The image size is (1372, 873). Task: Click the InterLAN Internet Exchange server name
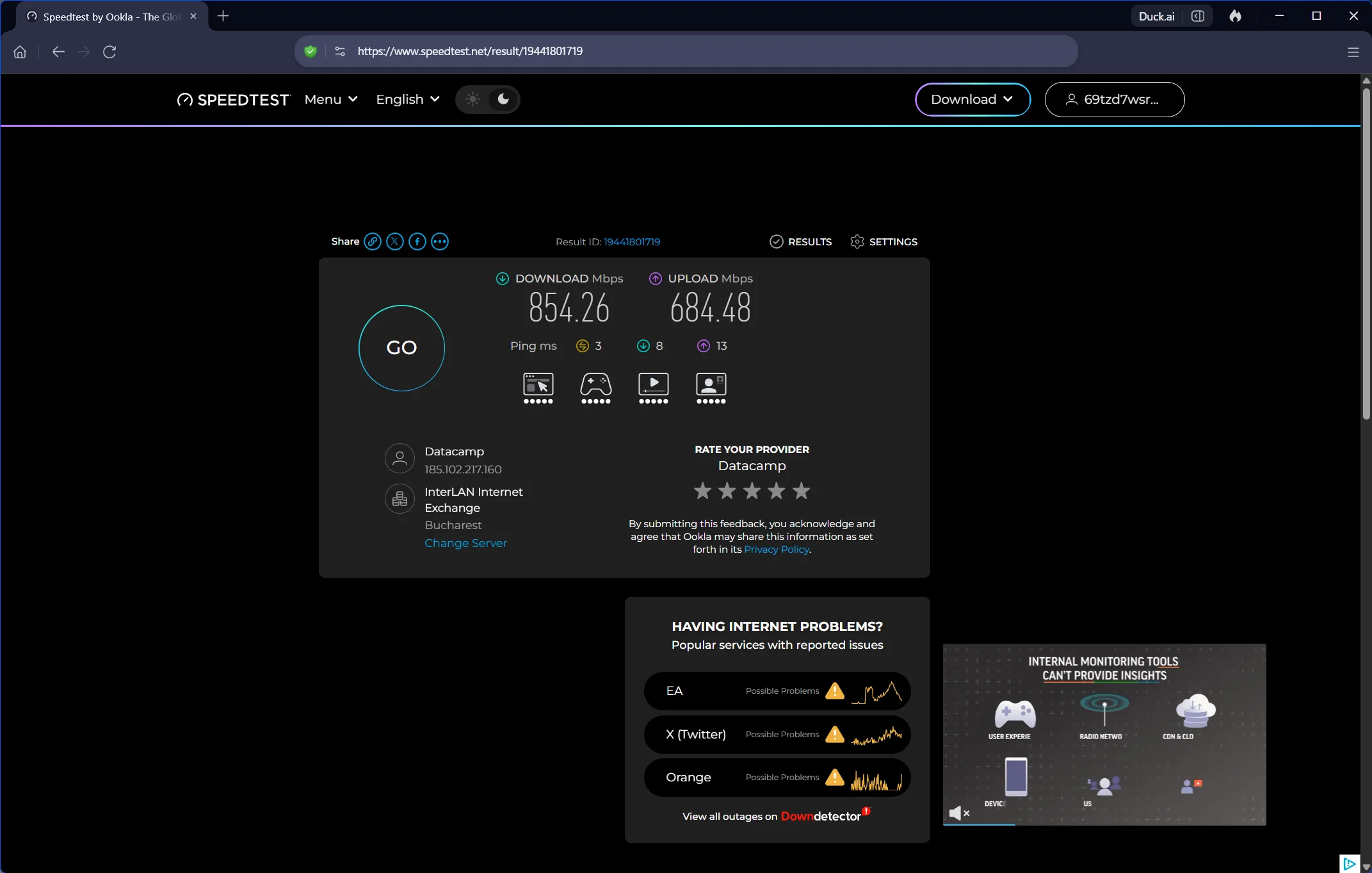[473, 500]
